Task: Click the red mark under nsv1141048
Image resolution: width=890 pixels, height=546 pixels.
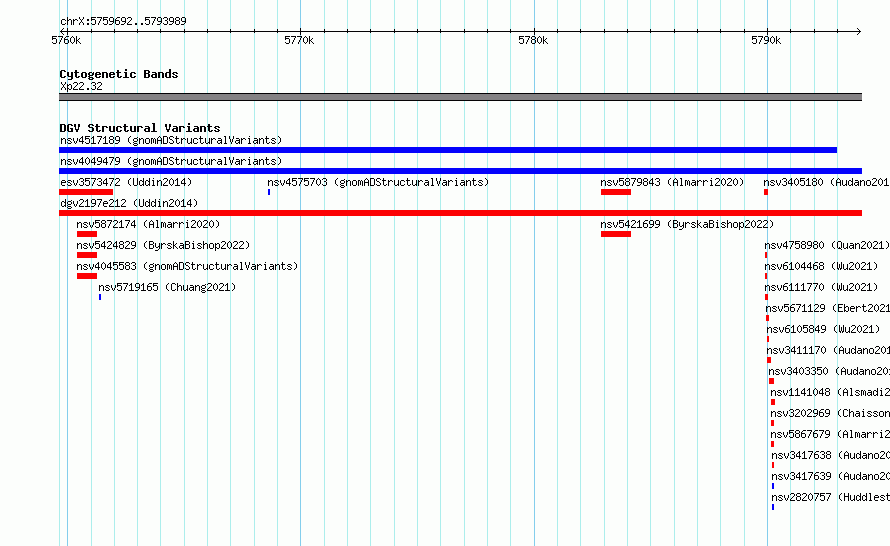Action: [x=773, y=402]
